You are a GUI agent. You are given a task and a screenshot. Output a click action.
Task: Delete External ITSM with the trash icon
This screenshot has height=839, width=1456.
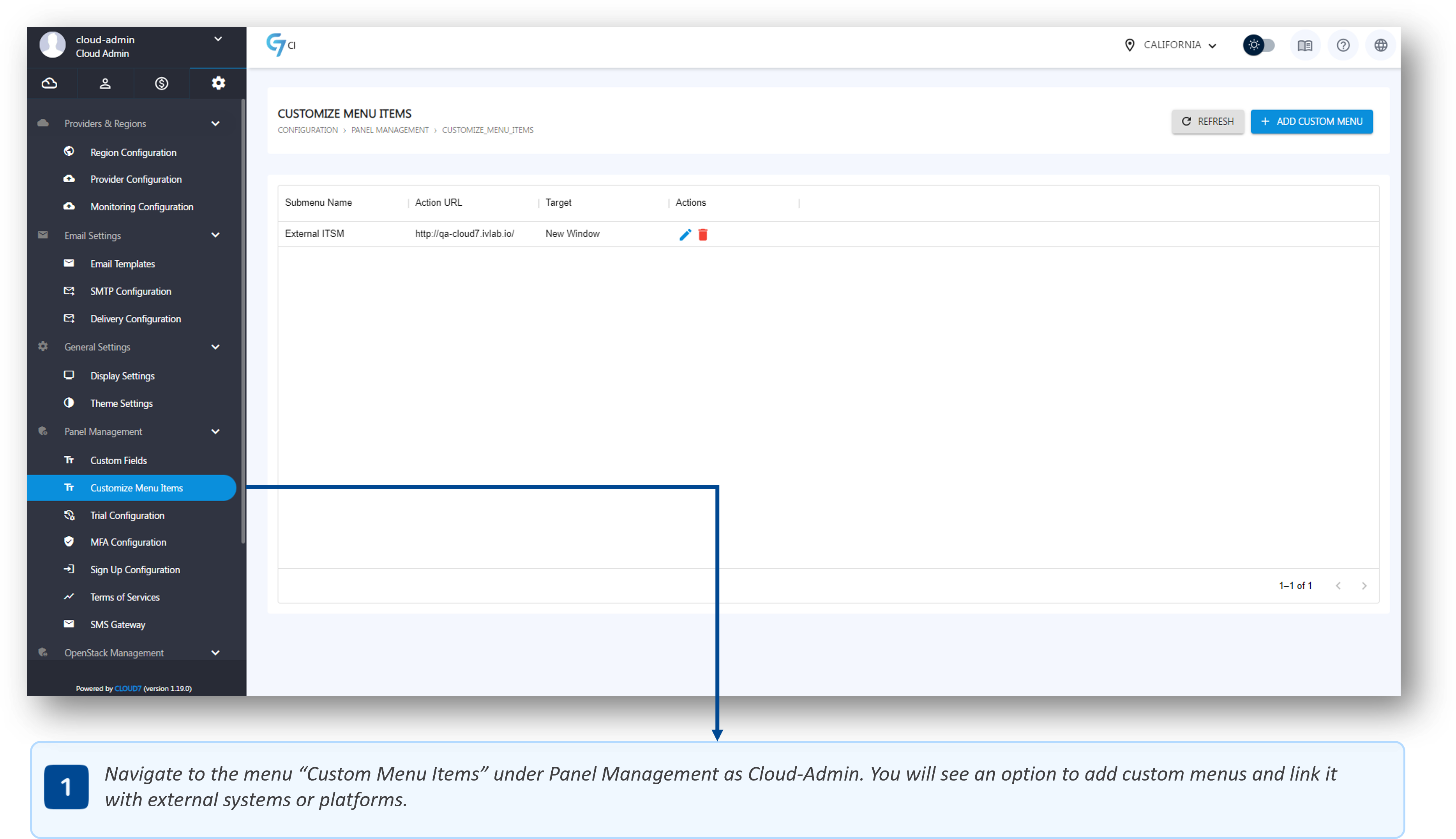702,234
